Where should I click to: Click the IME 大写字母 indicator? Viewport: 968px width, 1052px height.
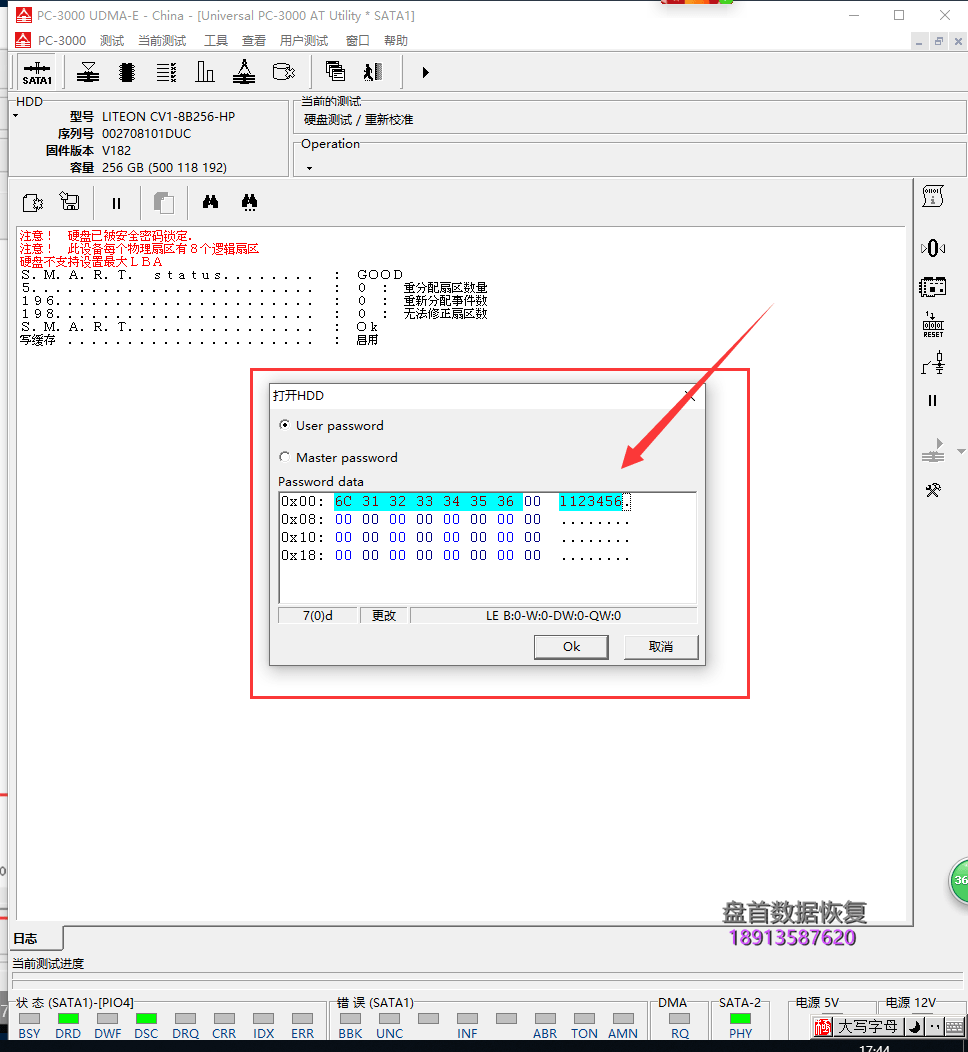click(867, 1027)
